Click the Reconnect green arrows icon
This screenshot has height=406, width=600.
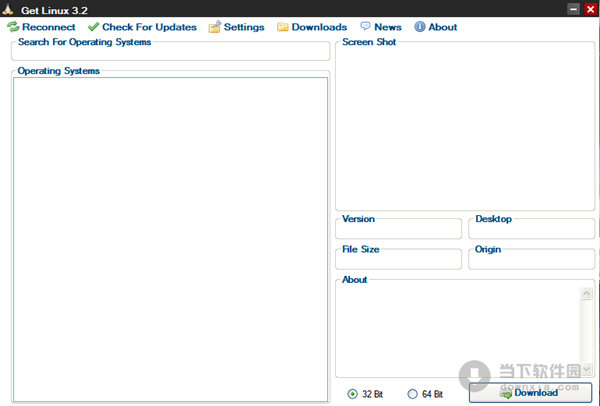(x=13, y=27)
